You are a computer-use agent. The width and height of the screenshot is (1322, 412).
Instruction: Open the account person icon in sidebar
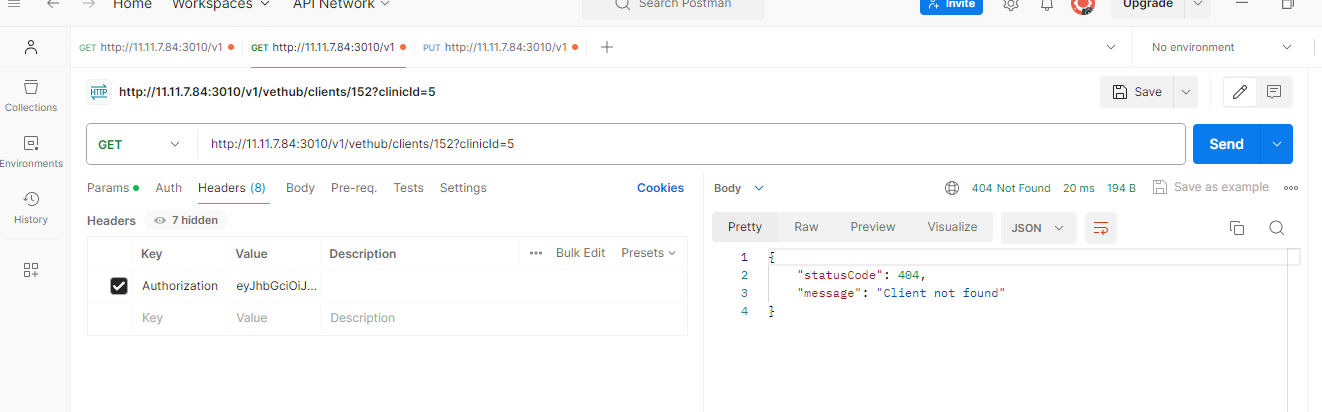point(31,47)
